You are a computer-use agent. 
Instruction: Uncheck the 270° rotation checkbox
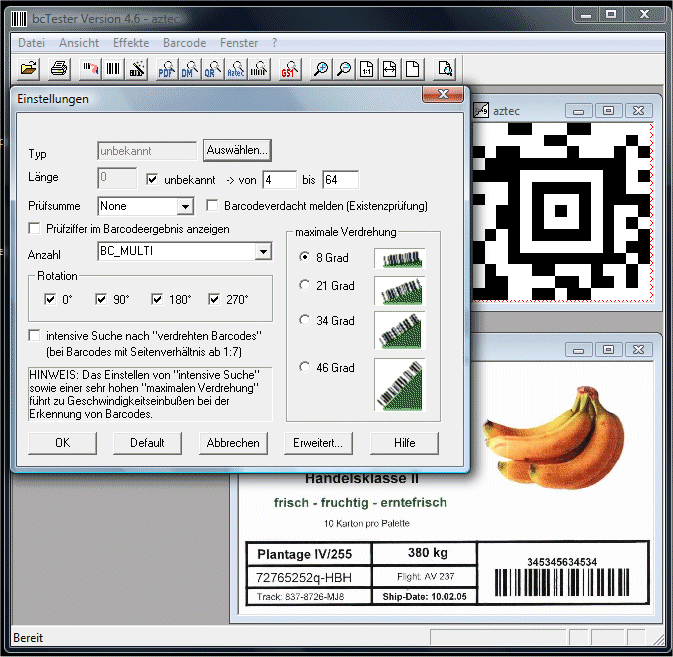[214, 299]
